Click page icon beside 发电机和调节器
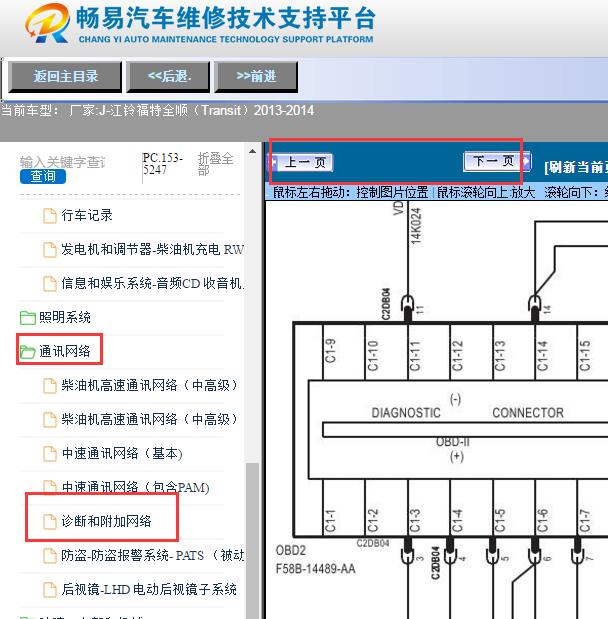 coord(50,250)
